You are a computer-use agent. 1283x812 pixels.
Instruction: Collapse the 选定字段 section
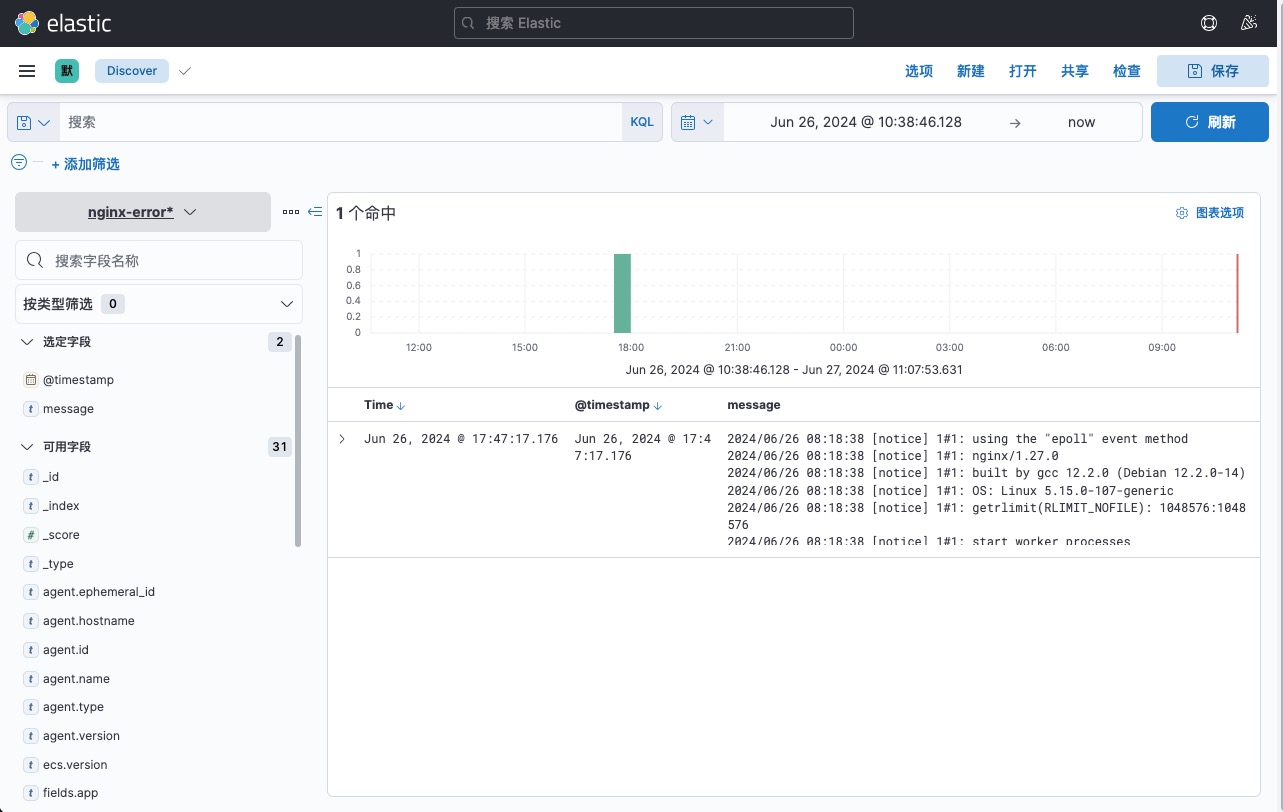pyautogui.click(x=27, y=342)
